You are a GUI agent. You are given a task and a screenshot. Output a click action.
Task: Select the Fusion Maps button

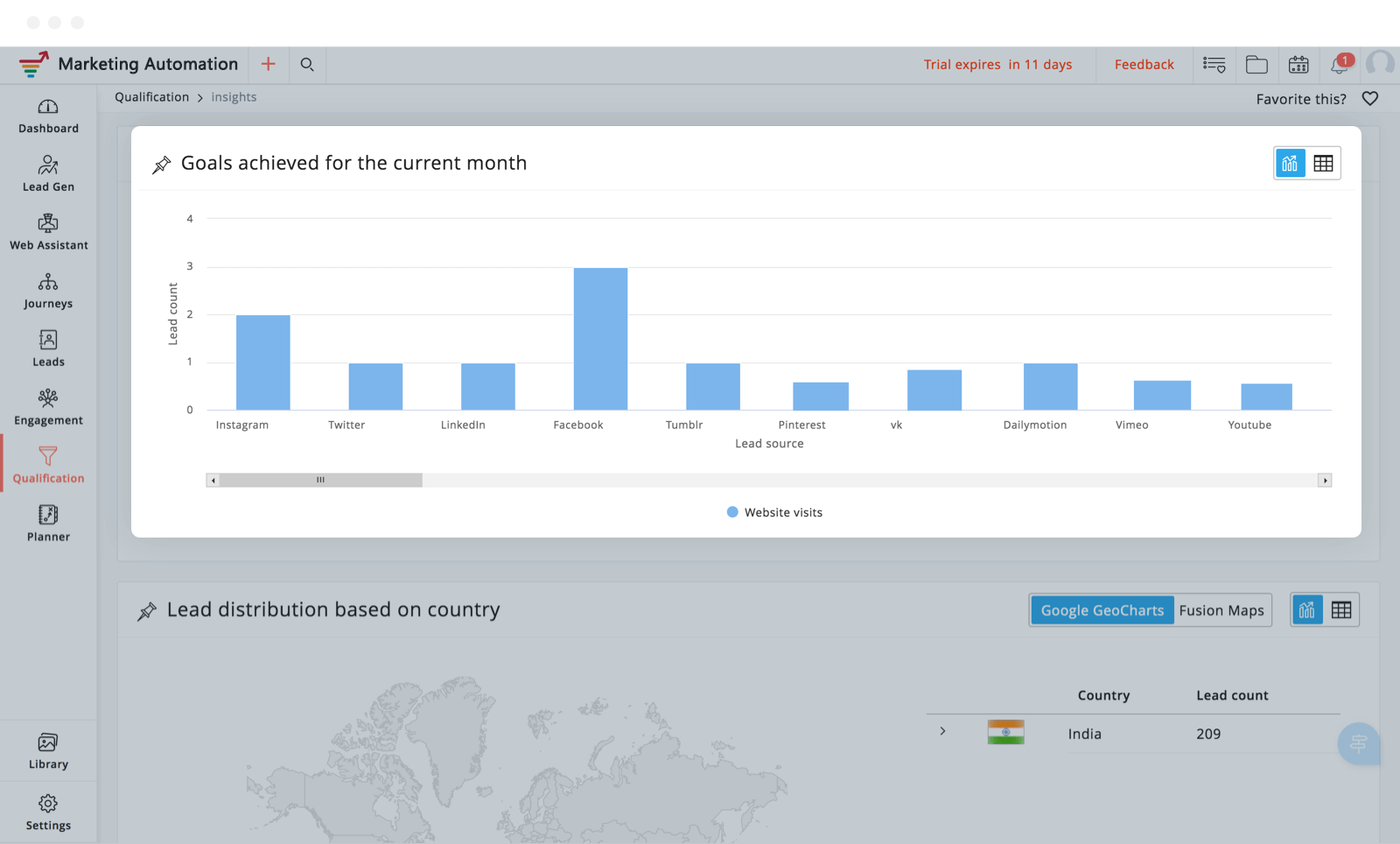pos(1221,610)
